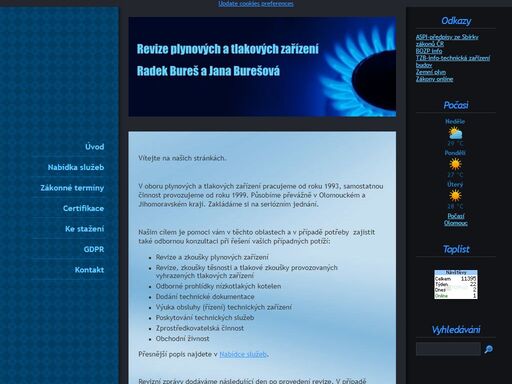This screenshot has height=384, width=512.
Task: Focus the Vyhledávání search input field
Action: [448, 349]
